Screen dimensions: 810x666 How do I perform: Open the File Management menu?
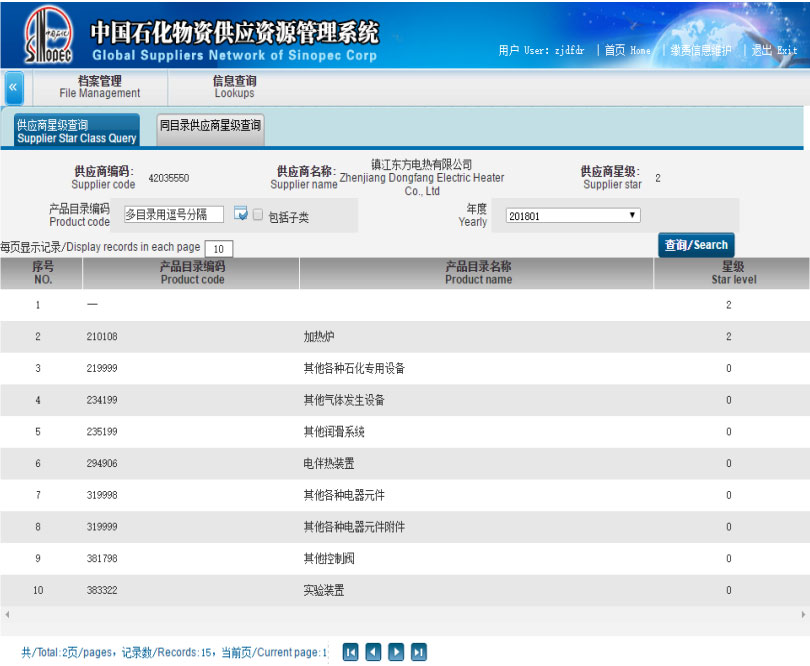pyautogui.click(x=99, y=87)
